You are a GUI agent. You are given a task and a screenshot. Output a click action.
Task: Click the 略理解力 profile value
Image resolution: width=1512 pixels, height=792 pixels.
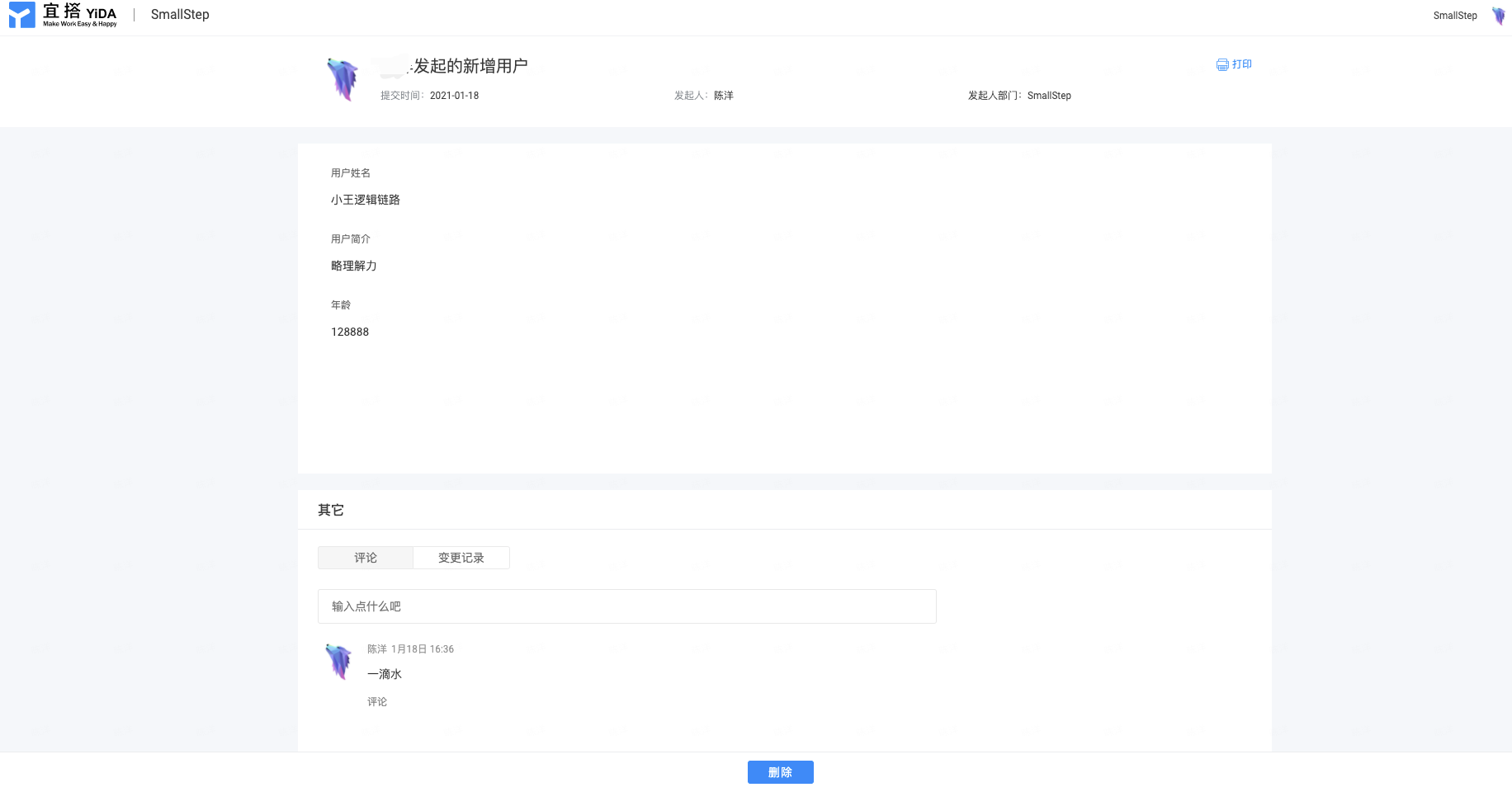click(354, 266)
